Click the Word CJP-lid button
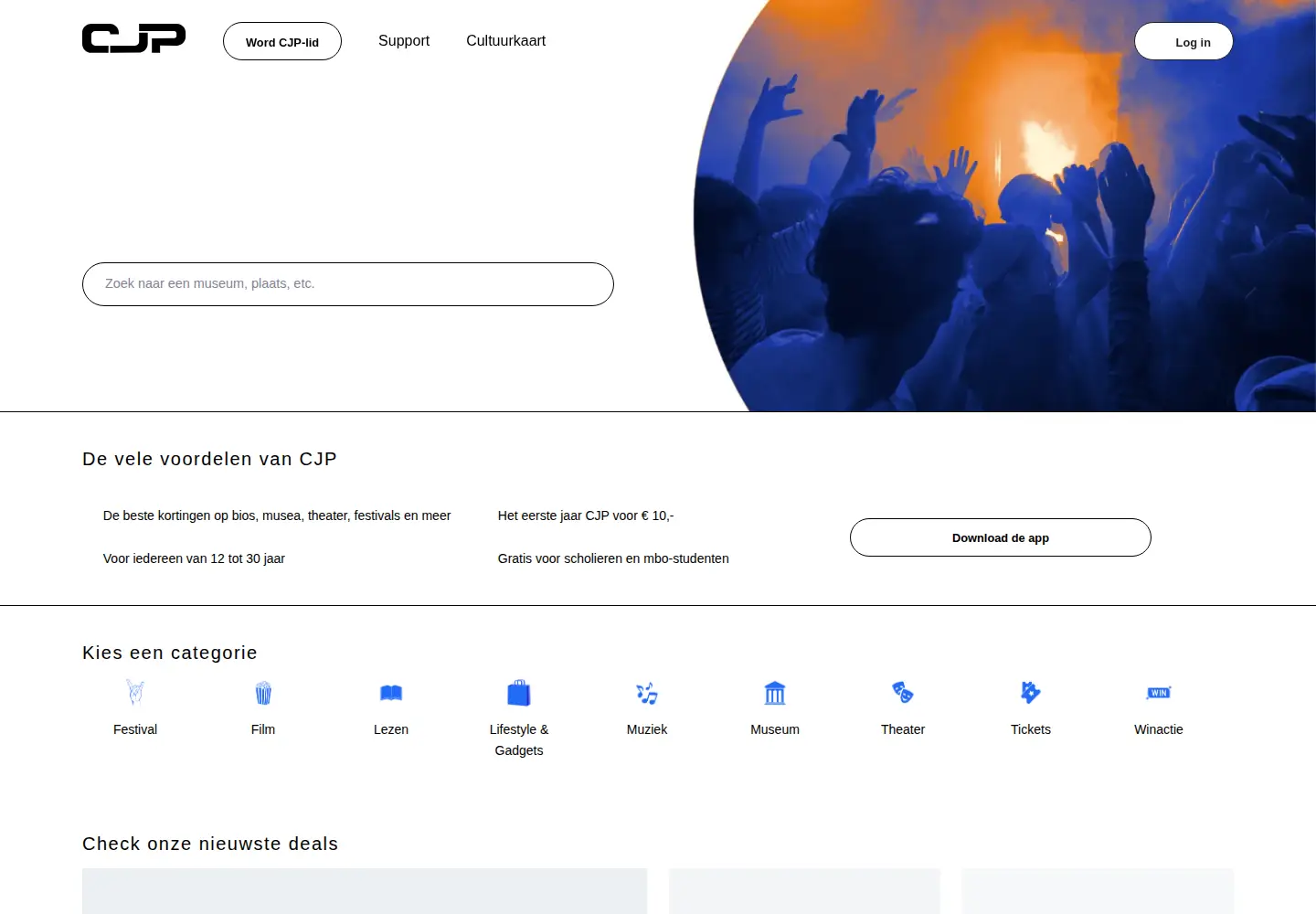This screenshot has height=914, width=1316. [282, 41]
